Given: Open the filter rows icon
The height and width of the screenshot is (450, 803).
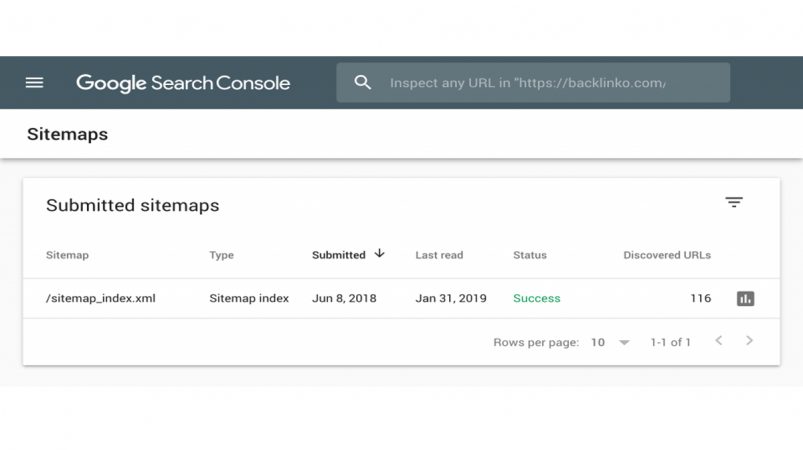Looking at the screenshot, I should tap(734, 202).
